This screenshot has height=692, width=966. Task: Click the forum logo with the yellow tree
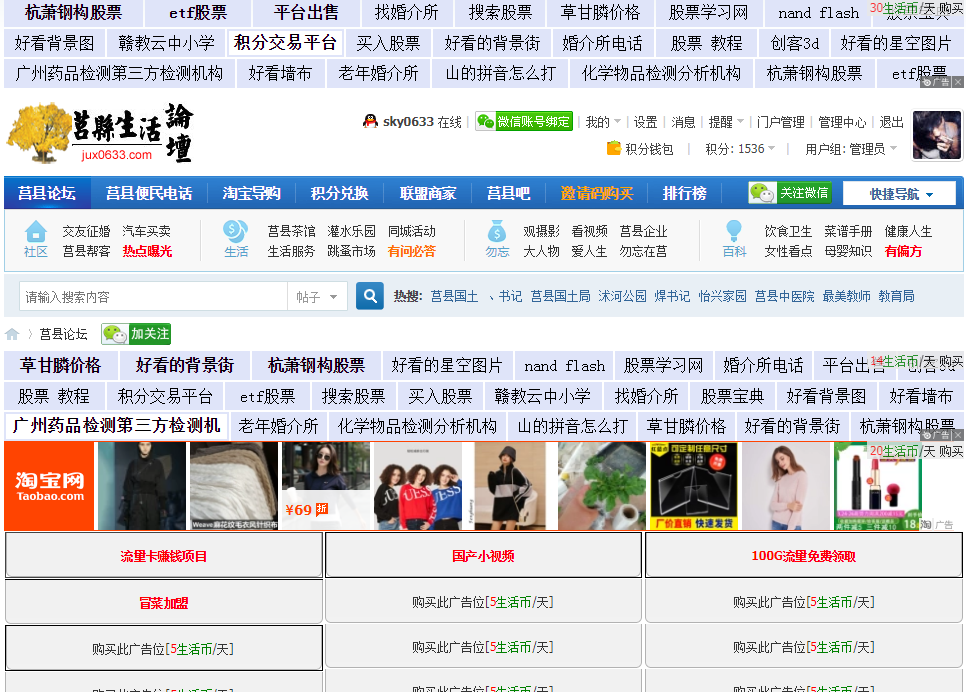[100, 134]
